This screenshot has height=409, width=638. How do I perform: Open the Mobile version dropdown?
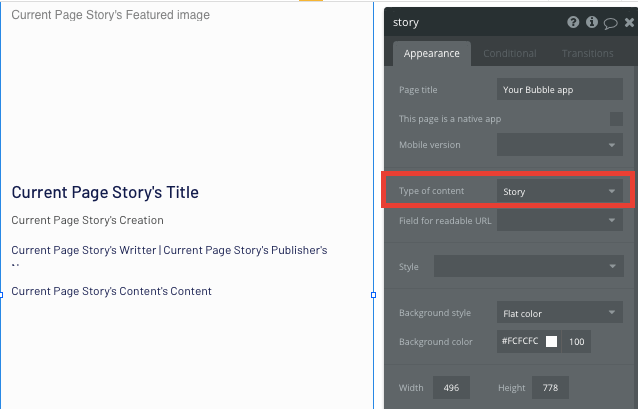tap(559, 145)
